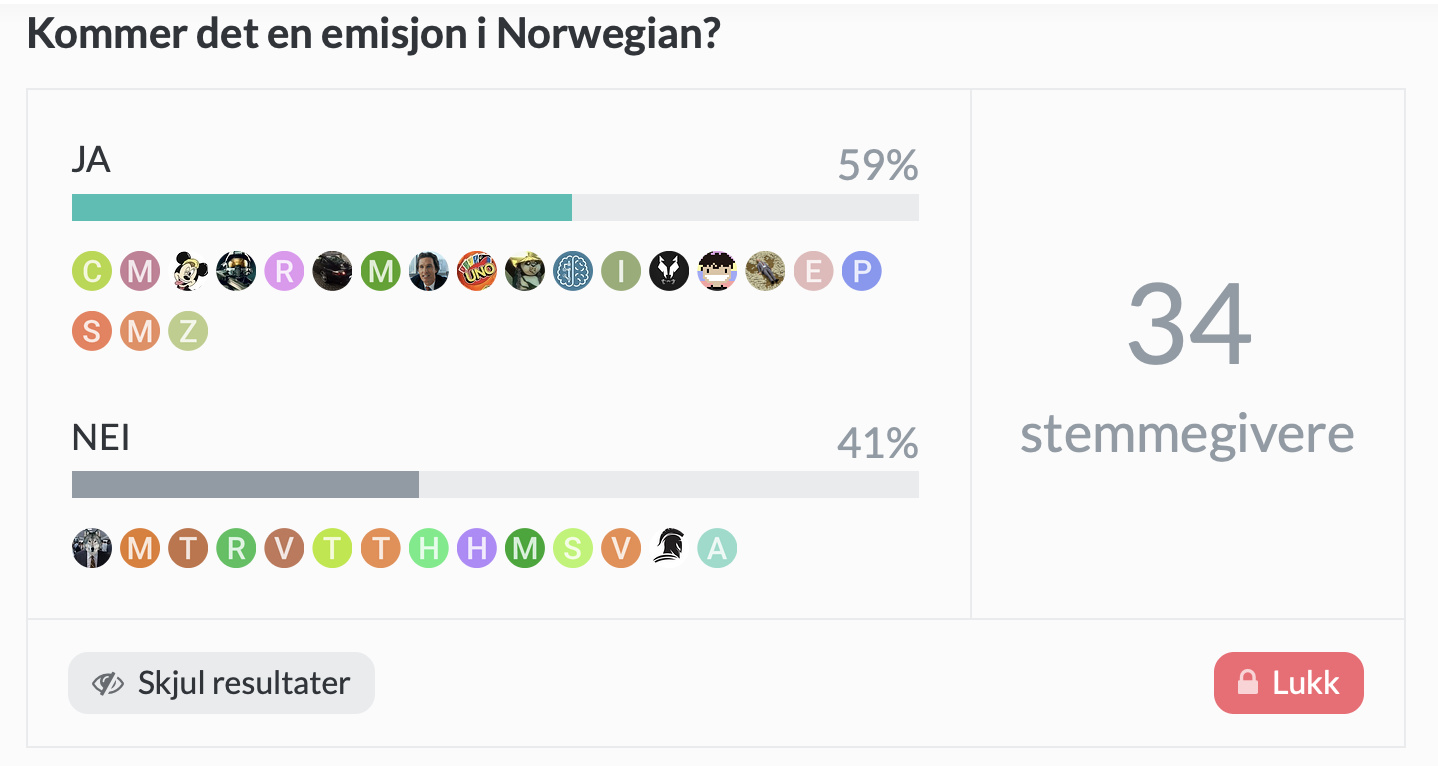The width and height of the screenshot is (1438, 766).
Task: Select the Spartan helmet avatar under NEI
Action: coord(669,548)
